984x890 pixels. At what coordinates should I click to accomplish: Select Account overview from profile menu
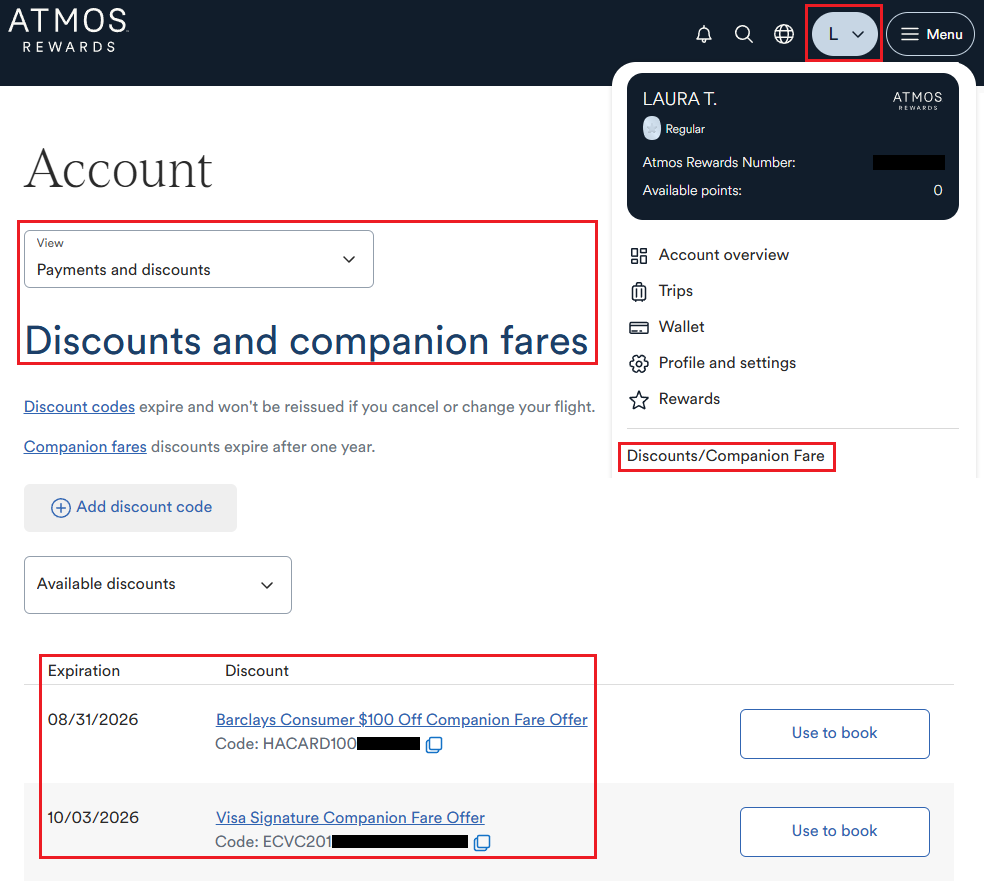[x=723, y=255]
